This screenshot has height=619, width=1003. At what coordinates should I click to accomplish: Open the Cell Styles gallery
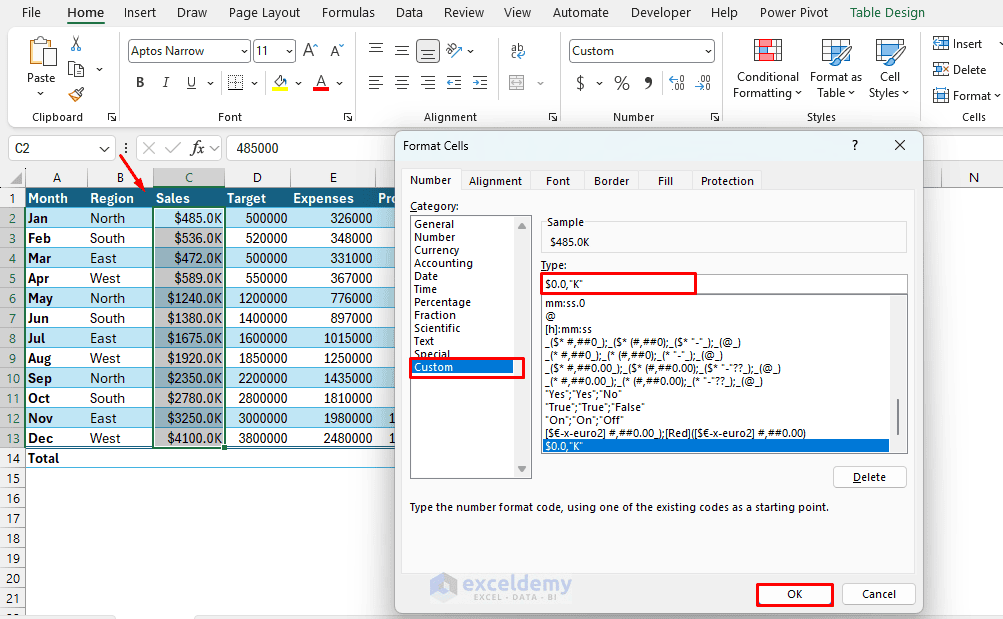coord(889,68)
